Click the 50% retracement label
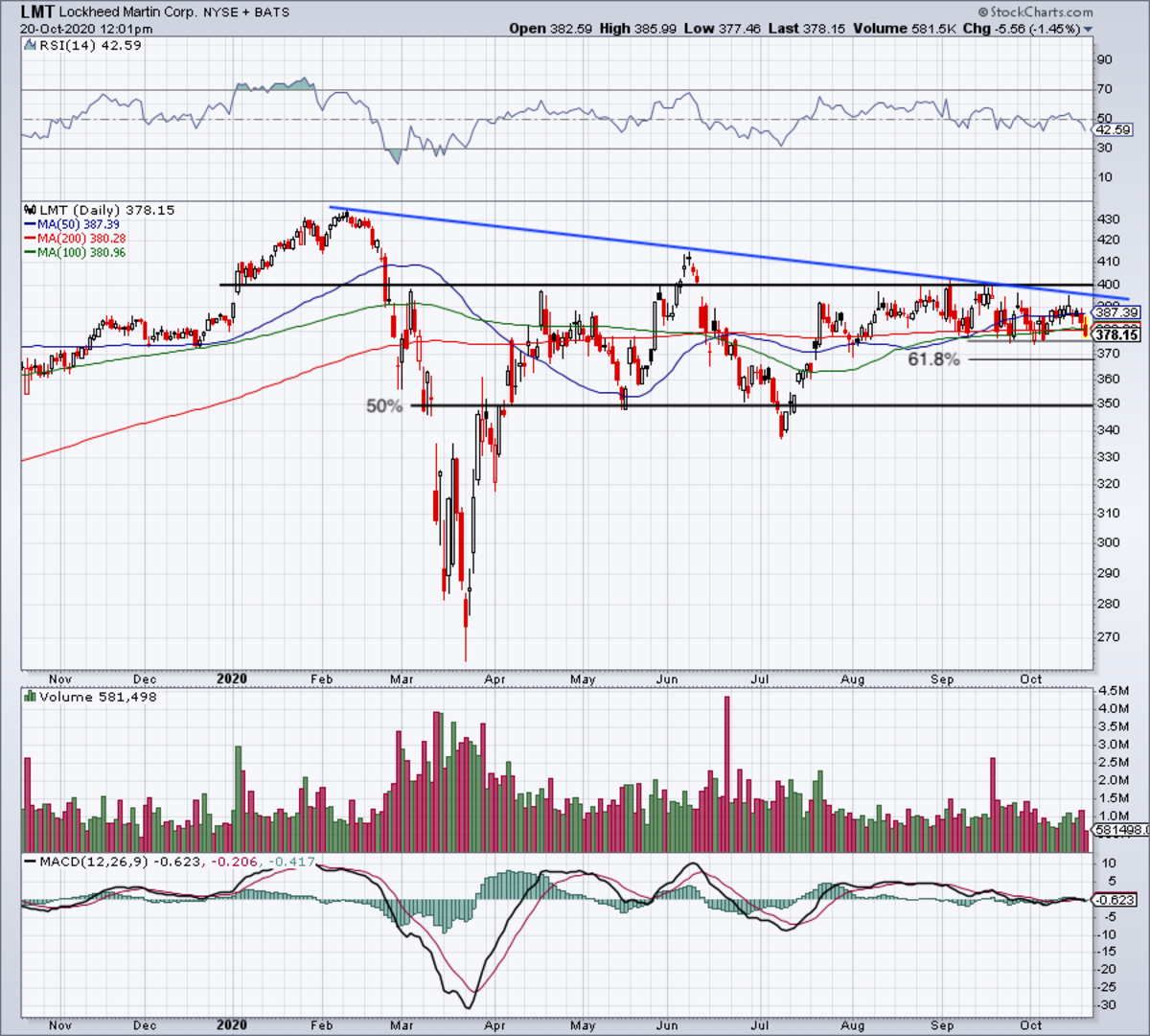1150x1036 pixels. coord(385,406)
